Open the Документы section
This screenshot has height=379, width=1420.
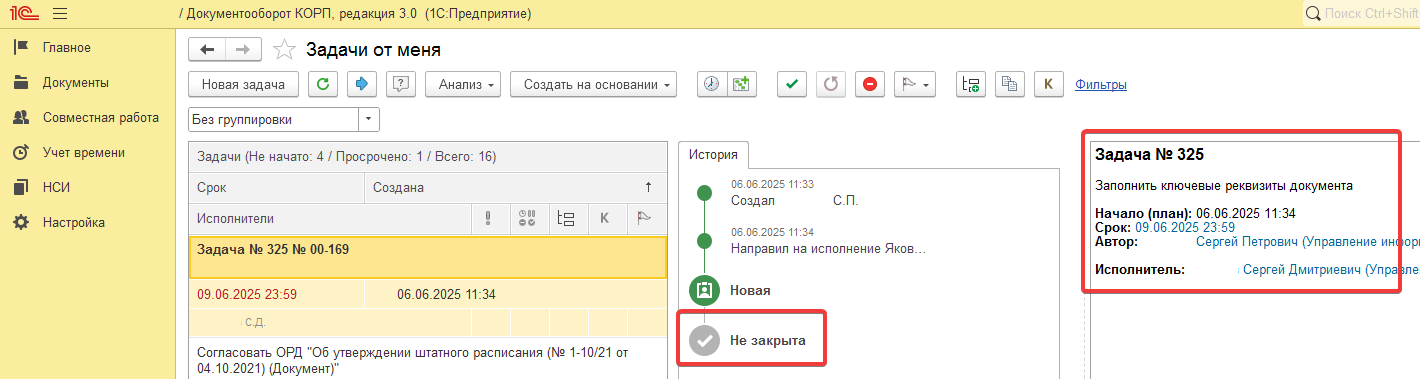[76, 83]
